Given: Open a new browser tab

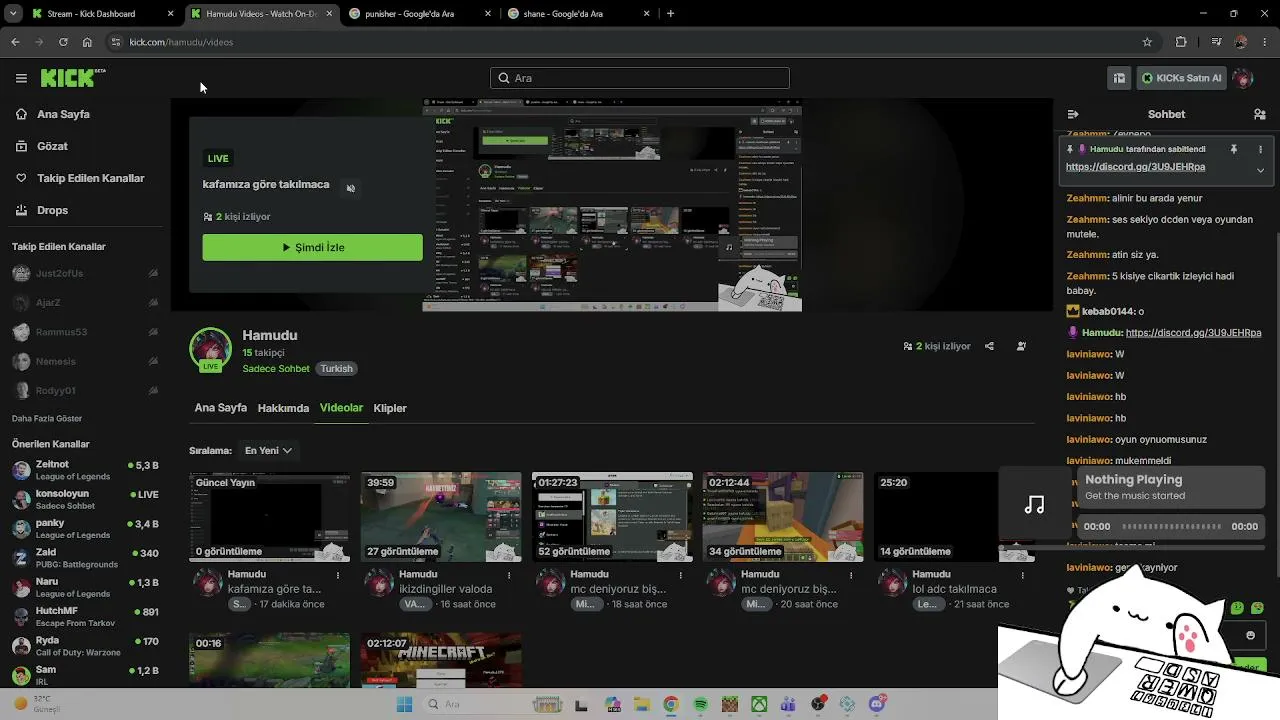Looking at the screenshot, I should pyautogui.click(x=670, y=14).
